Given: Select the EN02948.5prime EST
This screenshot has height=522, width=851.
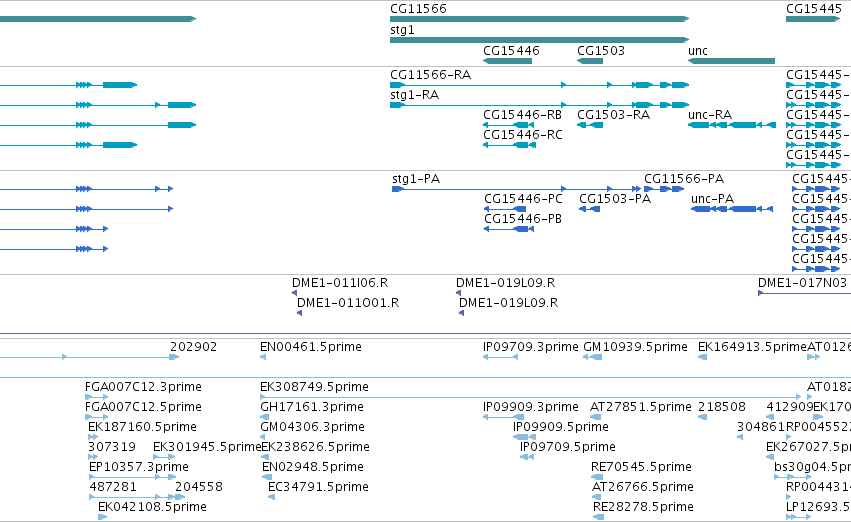Looking at the screenshot, I should tap(267, 478).
